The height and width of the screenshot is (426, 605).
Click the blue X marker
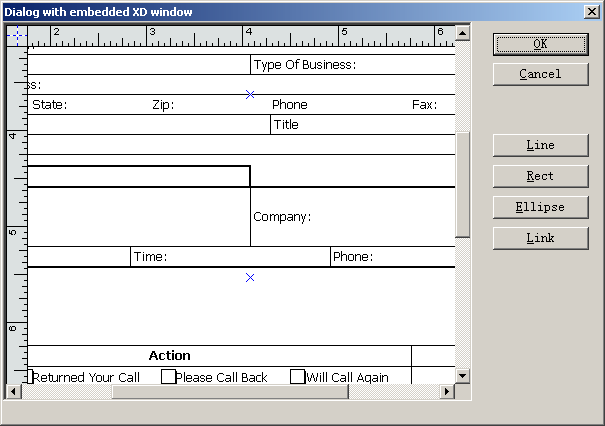(250, 94)
